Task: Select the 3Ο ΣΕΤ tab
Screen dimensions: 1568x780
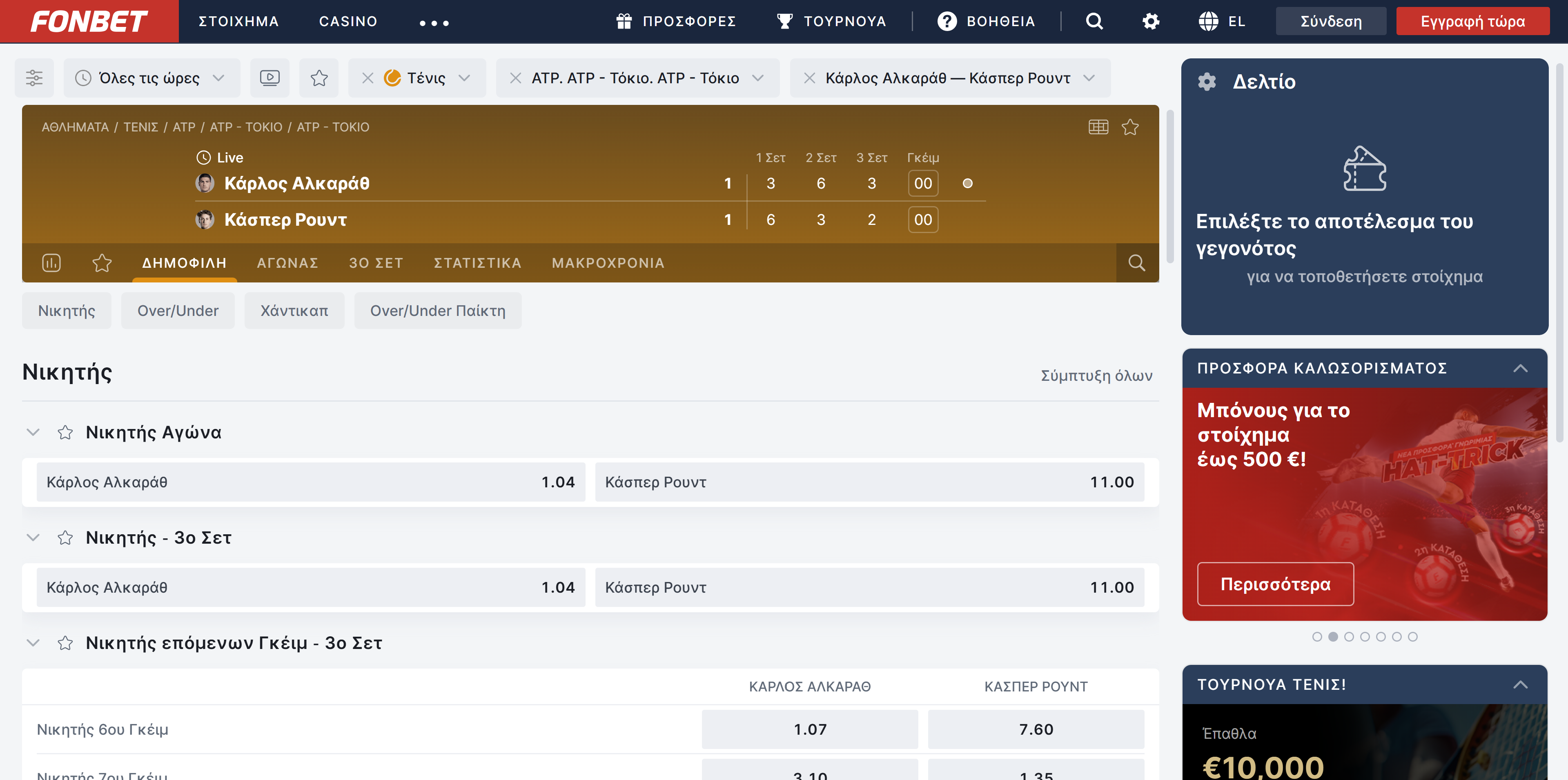Action: [376, 263]
